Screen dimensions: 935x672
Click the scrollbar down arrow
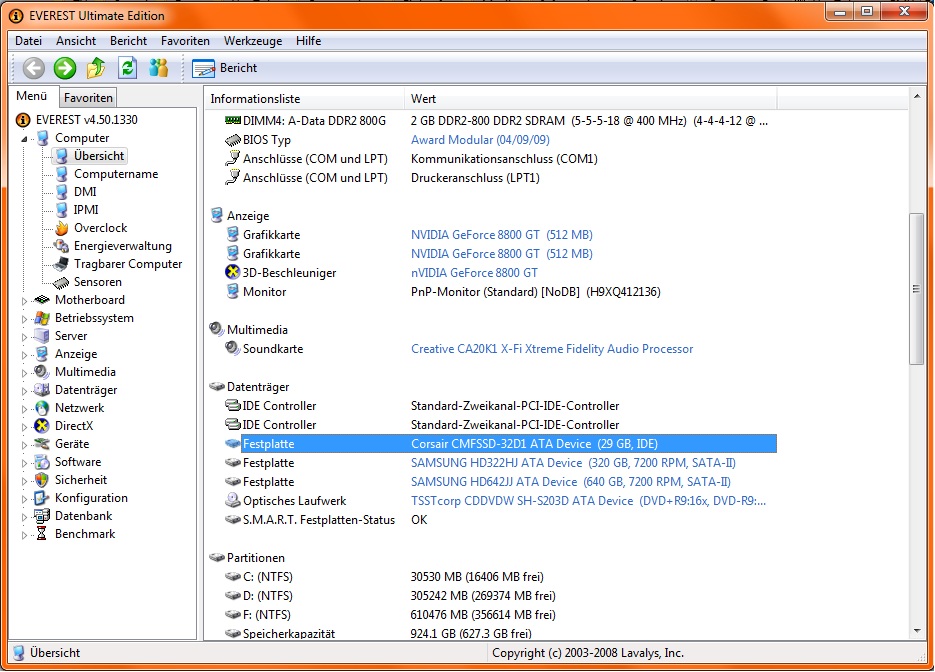(x=917, y=631)
